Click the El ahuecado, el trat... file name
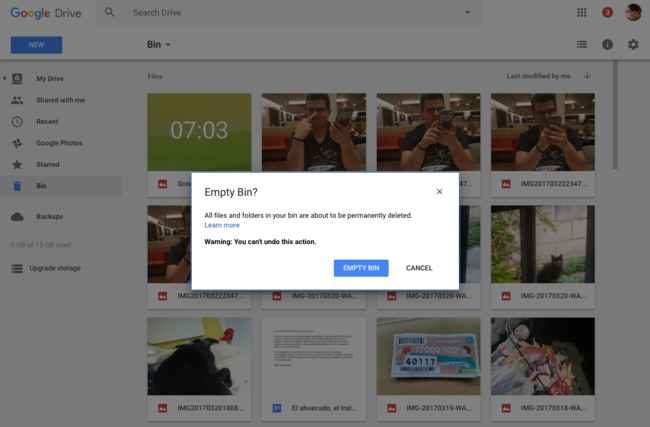The image size is (650, 427). coord(325,408)
